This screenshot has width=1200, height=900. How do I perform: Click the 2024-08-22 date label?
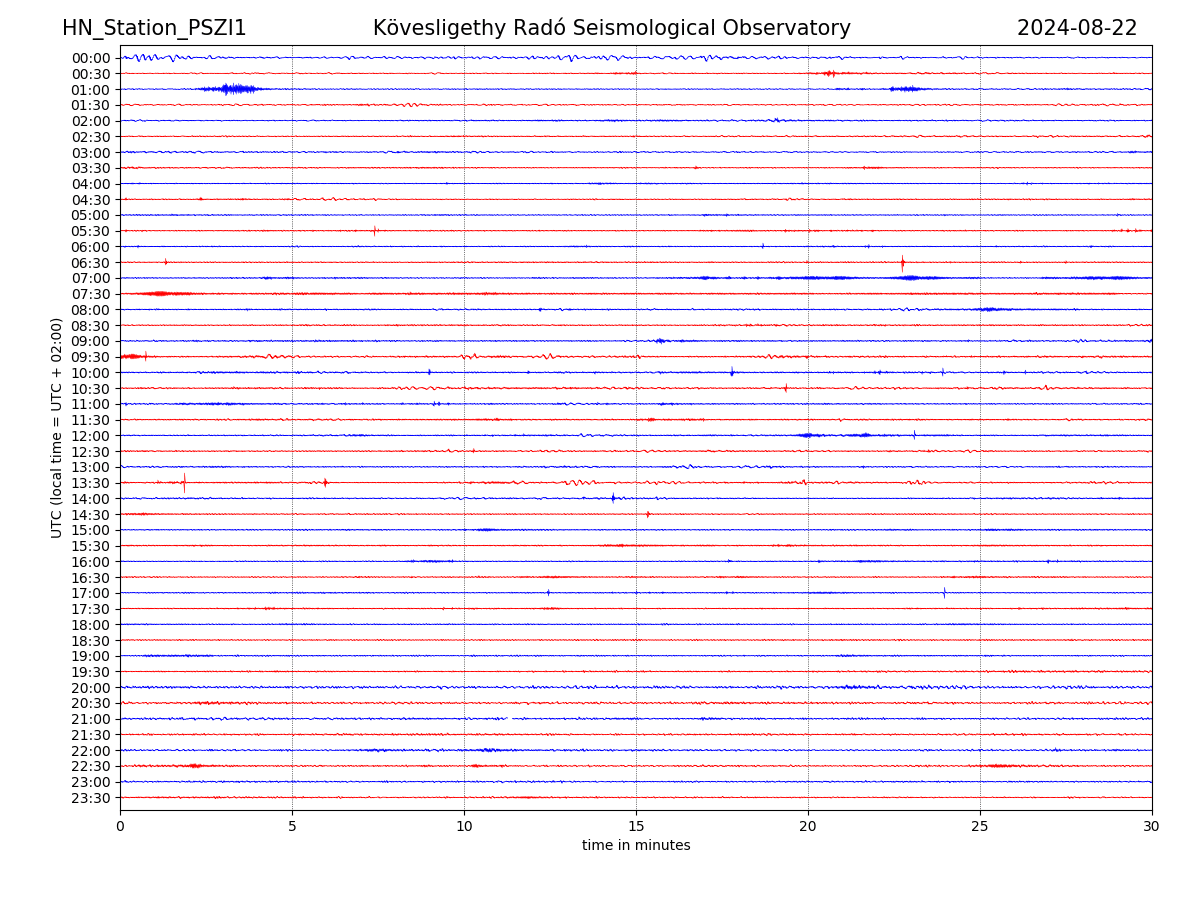pos(1076,28)
